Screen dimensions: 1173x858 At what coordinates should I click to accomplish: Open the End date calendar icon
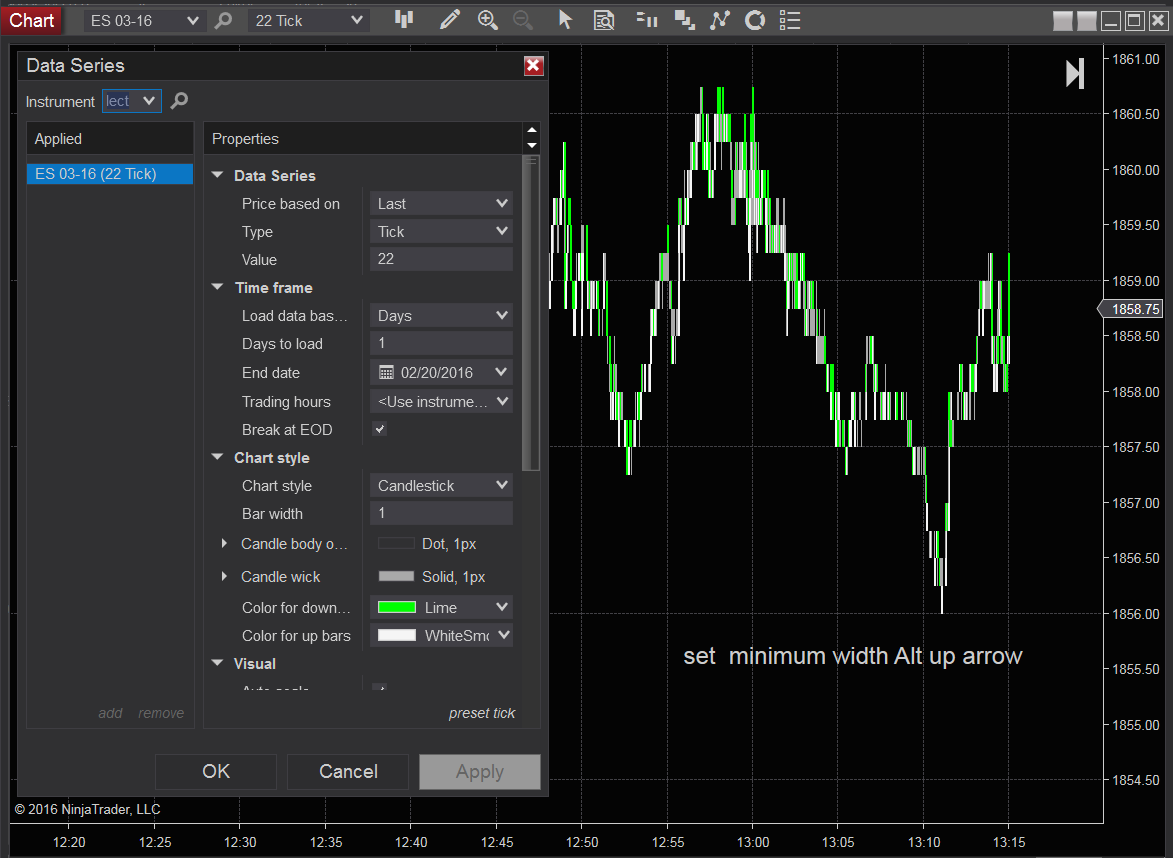click(386, 373)
